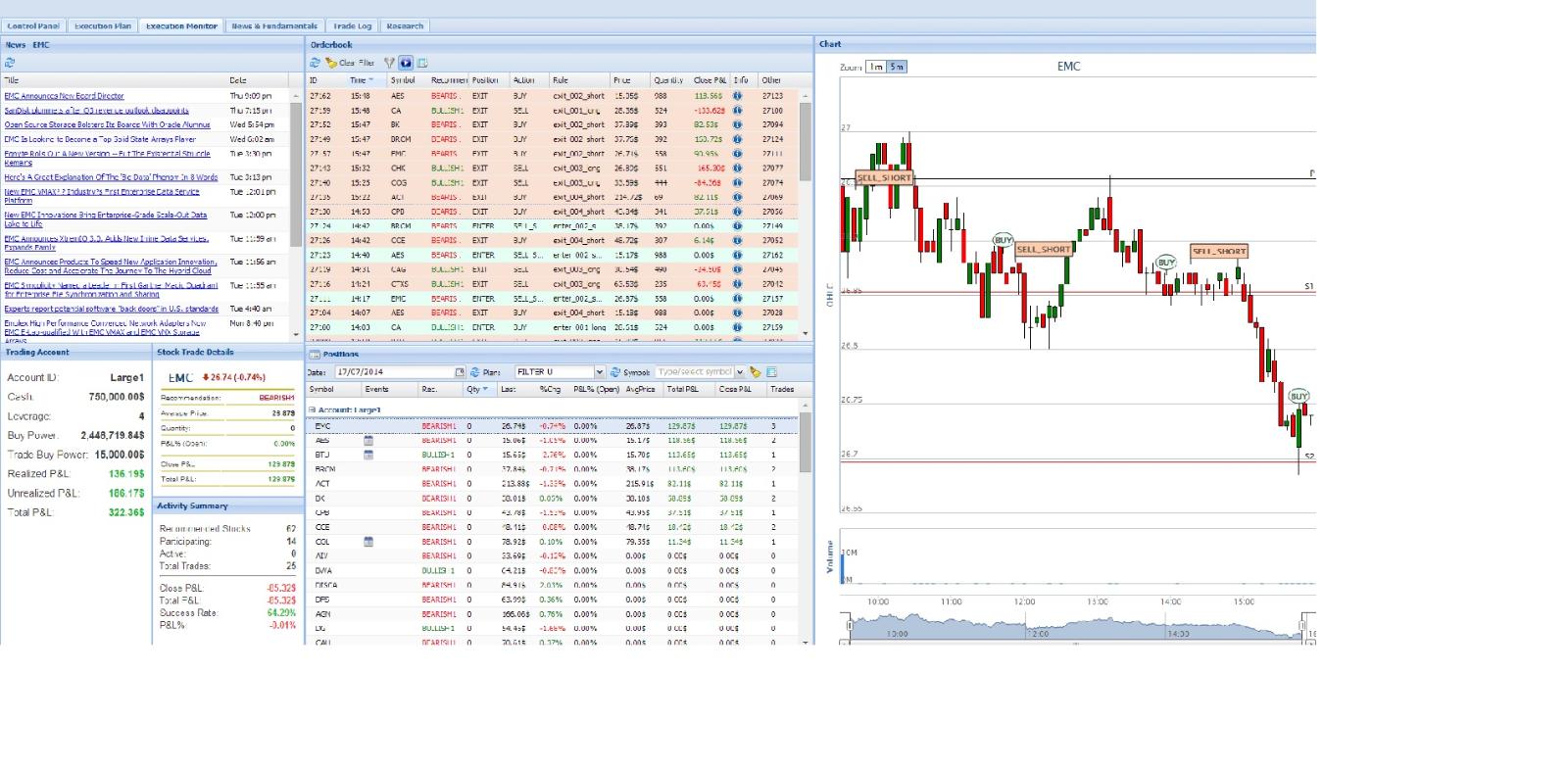
Task: Collapse the Account: Large1 group
Action: click(x=313, y=409)
